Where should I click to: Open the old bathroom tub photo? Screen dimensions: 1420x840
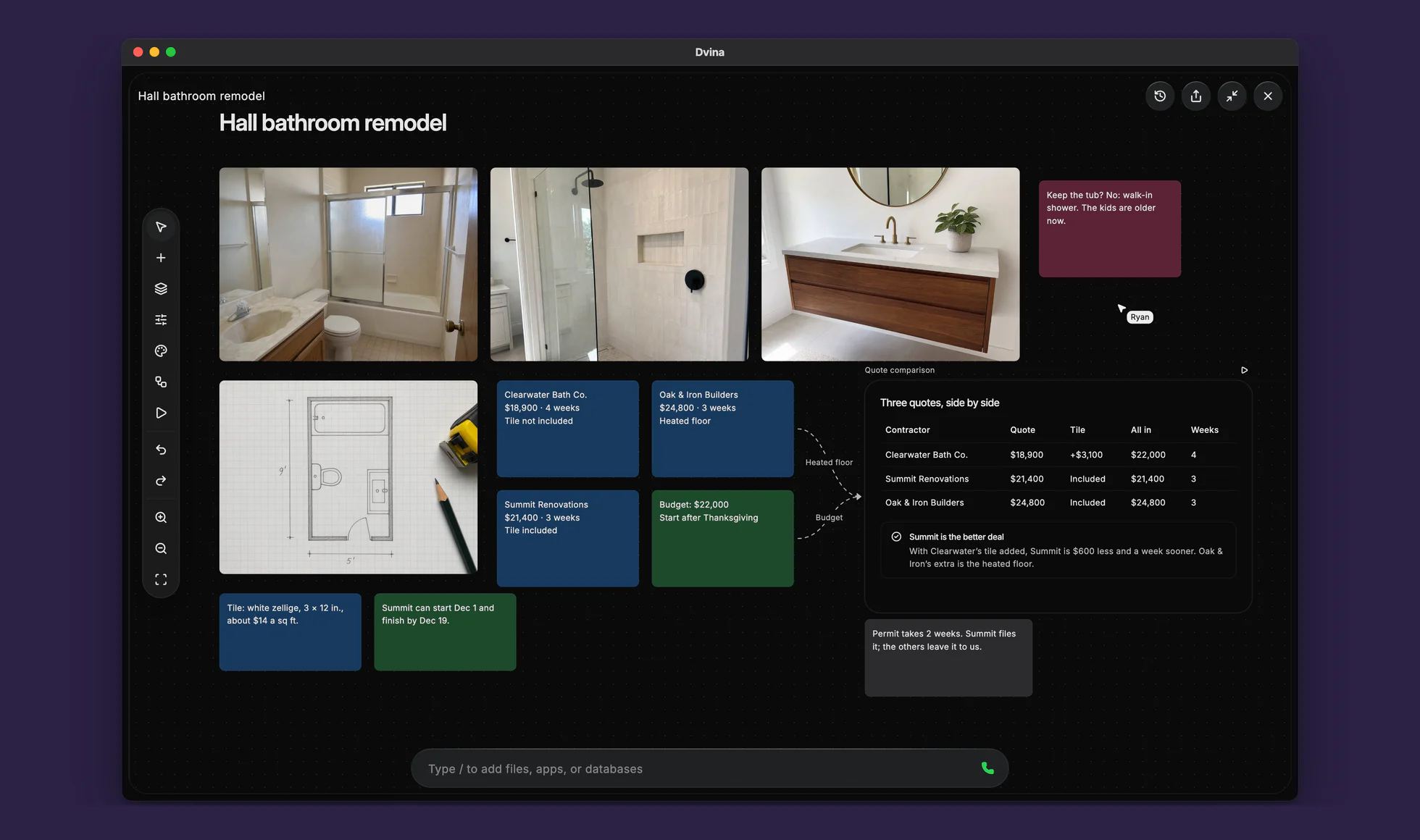coord(348,264)
